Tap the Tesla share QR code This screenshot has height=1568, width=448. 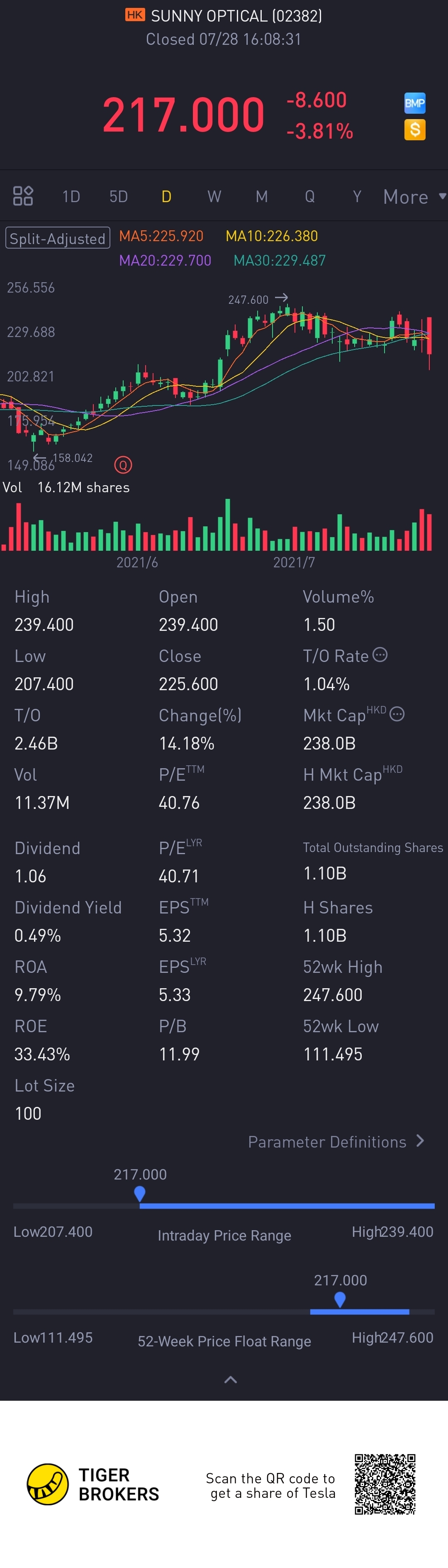385,1483
